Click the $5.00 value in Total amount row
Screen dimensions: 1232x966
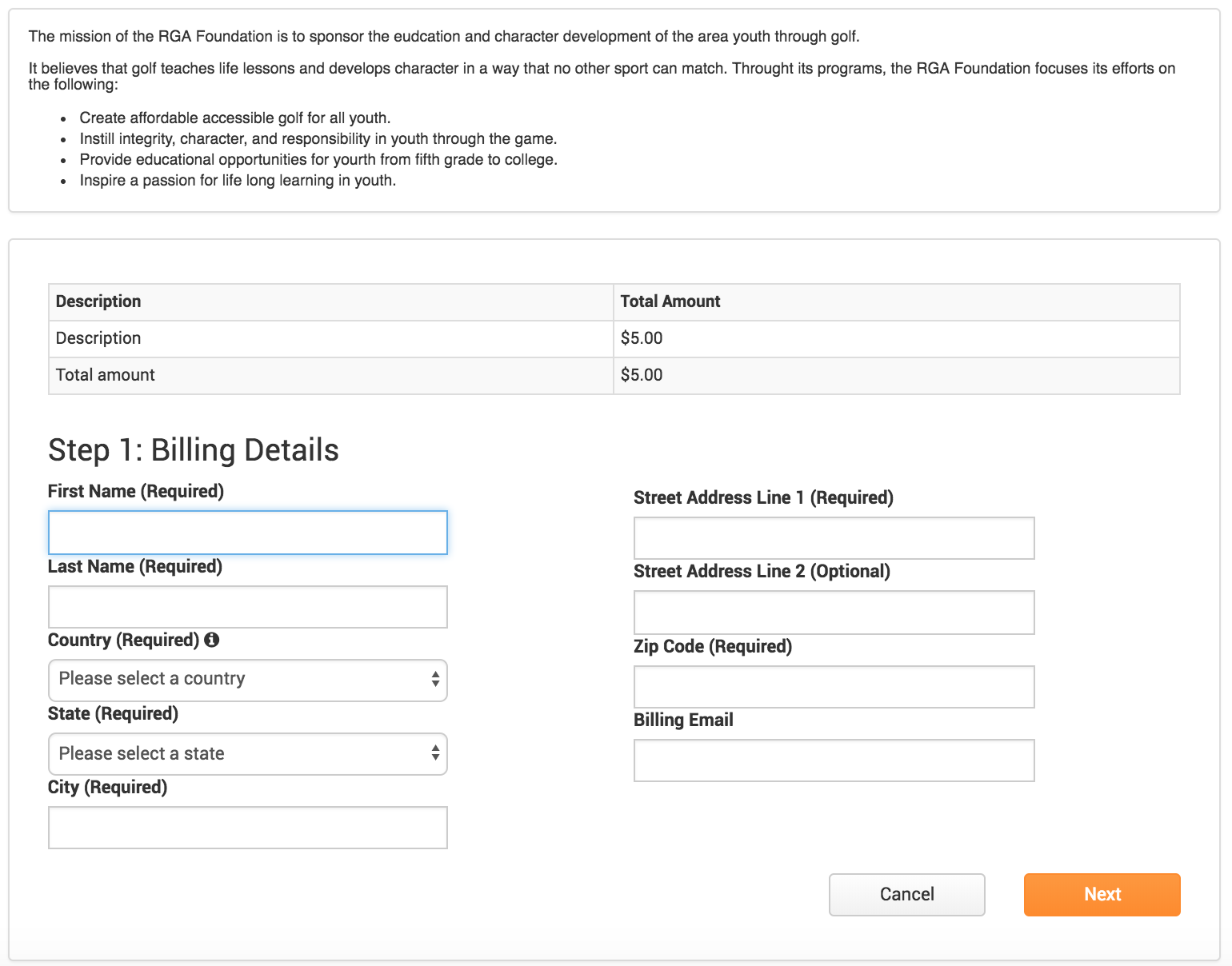point(642,375)
